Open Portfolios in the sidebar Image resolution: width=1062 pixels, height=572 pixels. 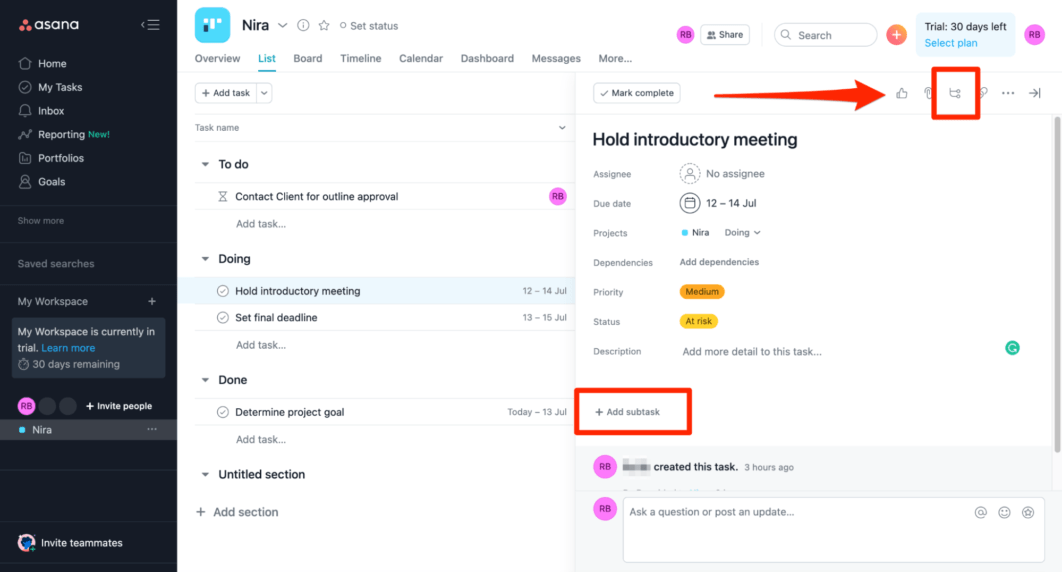[x=51, y=158]
